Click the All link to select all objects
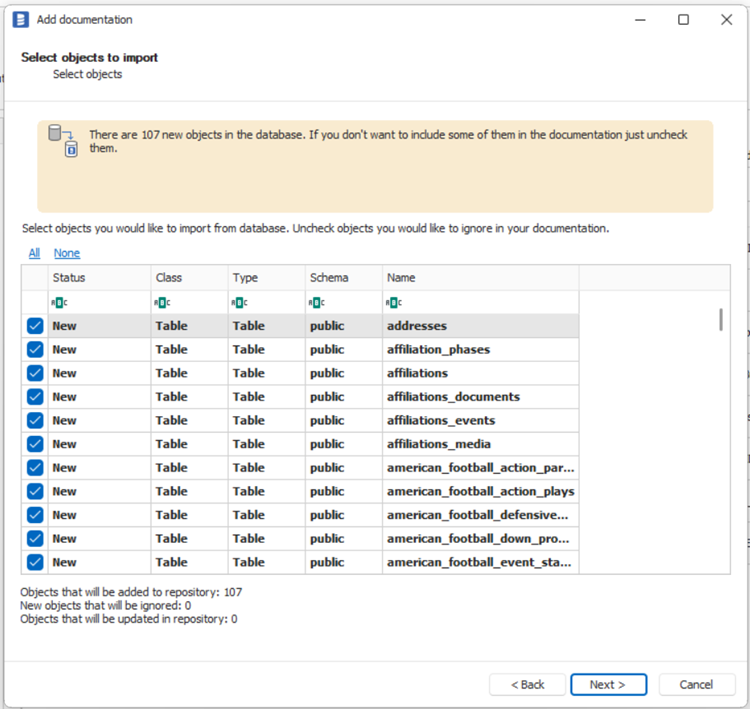 coord(34,253)
